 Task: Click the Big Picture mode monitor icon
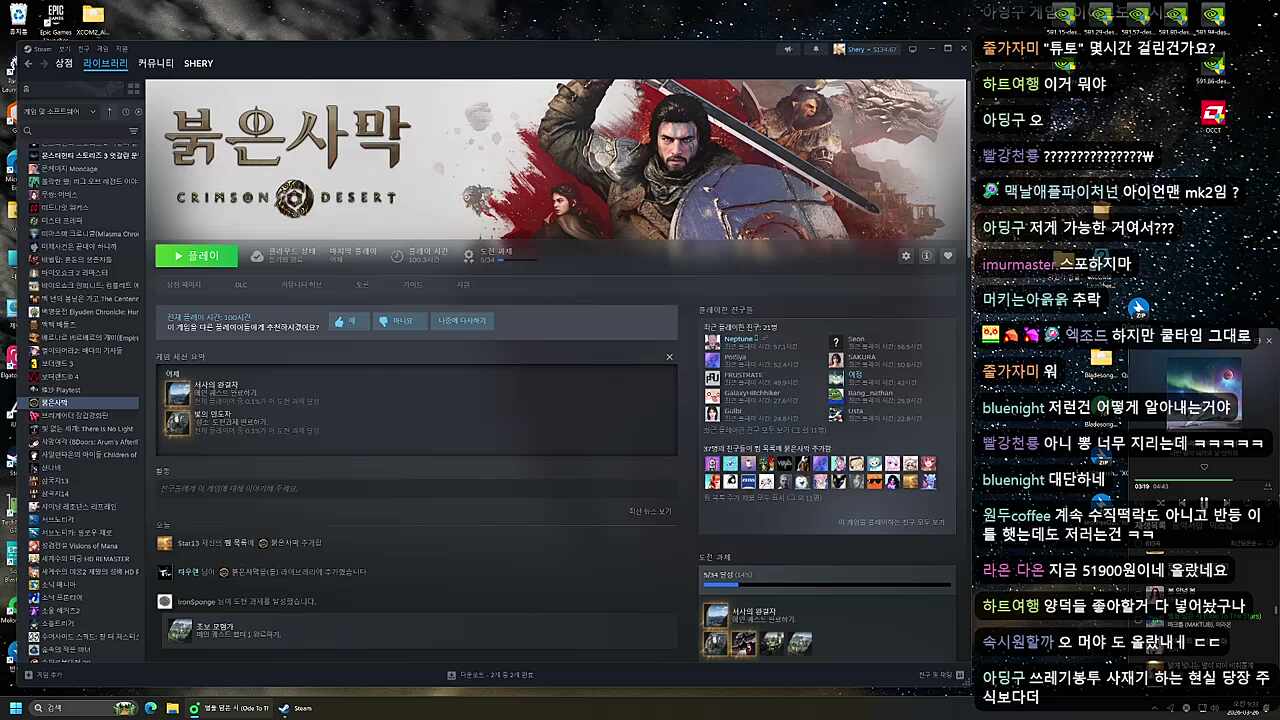click(913, 49)
